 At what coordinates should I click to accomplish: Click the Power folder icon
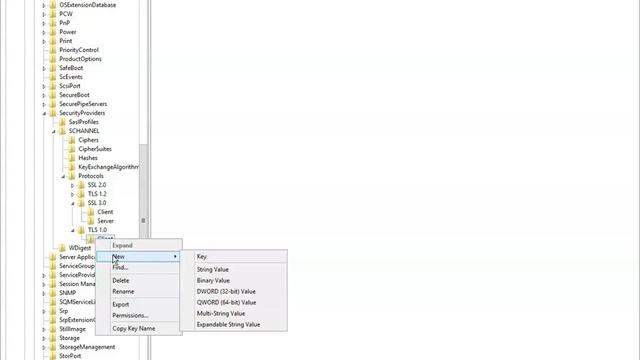(x=53, y=32)
